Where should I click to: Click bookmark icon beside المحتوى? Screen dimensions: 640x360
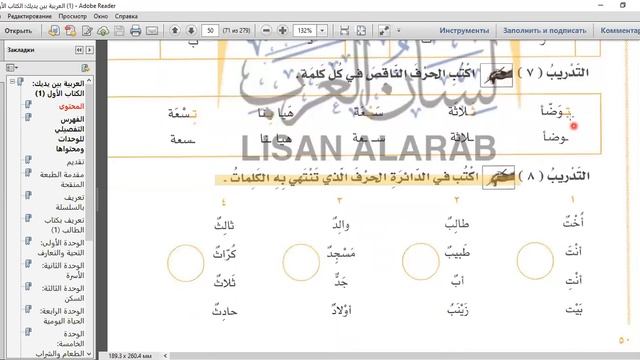28,104
